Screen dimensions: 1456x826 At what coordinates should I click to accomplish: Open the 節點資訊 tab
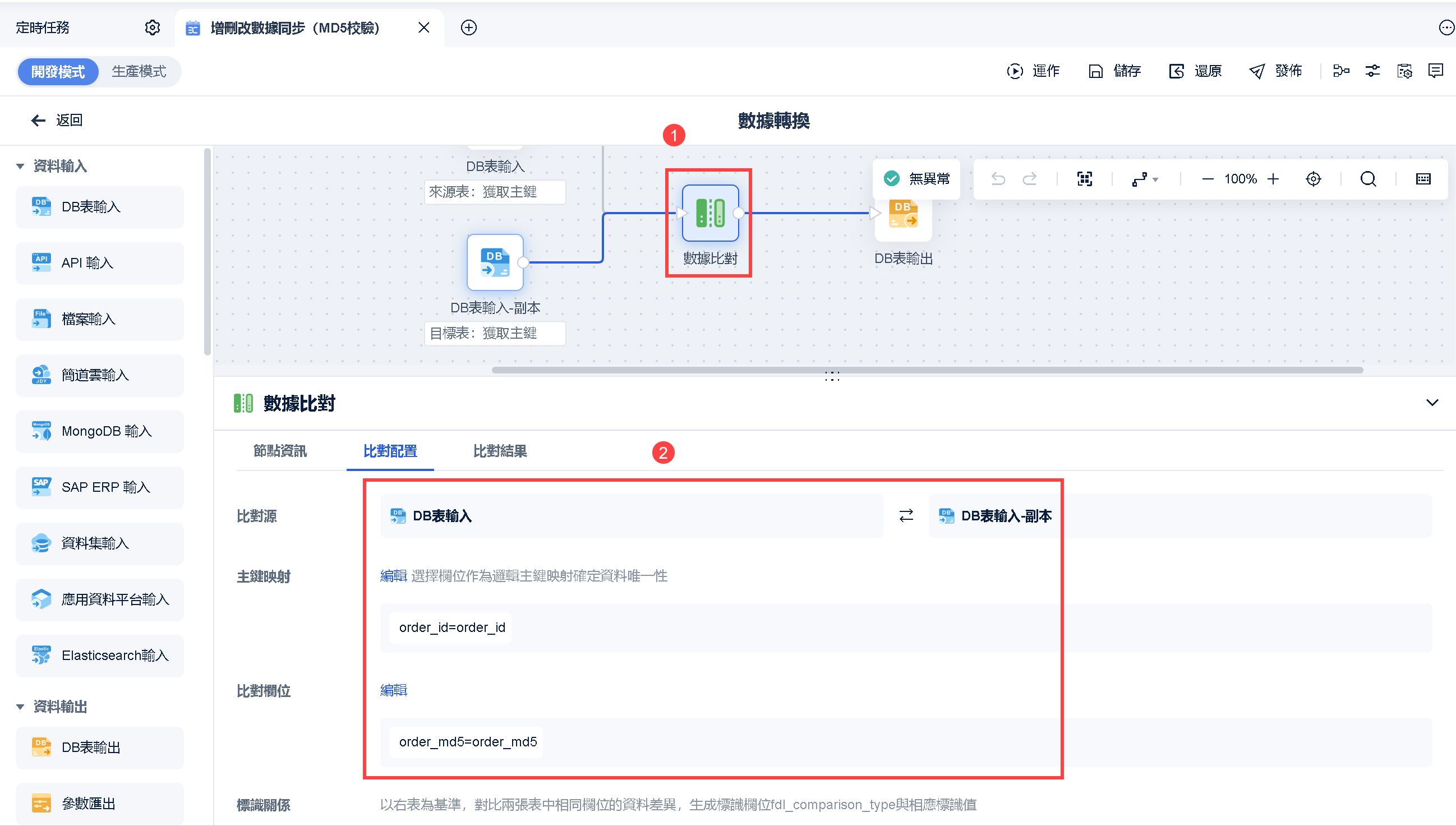(x=280, y=451)
